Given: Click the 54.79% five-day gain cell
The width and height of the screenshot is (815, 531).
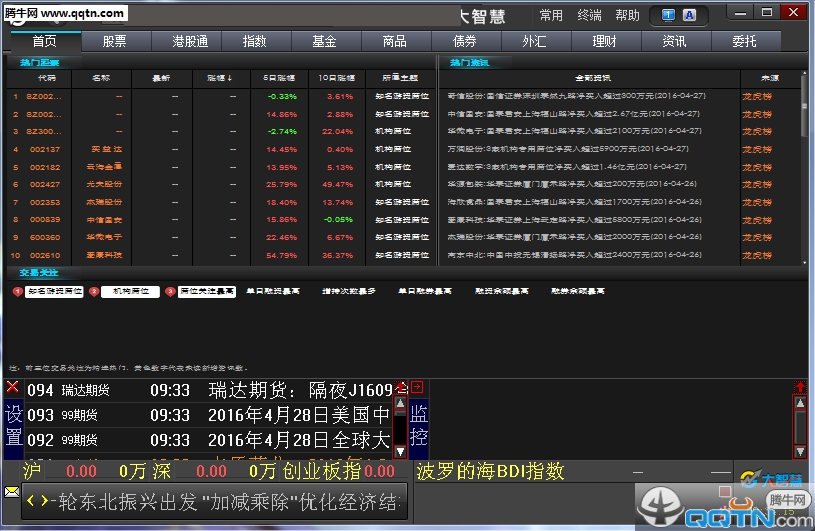Looking at the screenshot, I should coord(282,256).
